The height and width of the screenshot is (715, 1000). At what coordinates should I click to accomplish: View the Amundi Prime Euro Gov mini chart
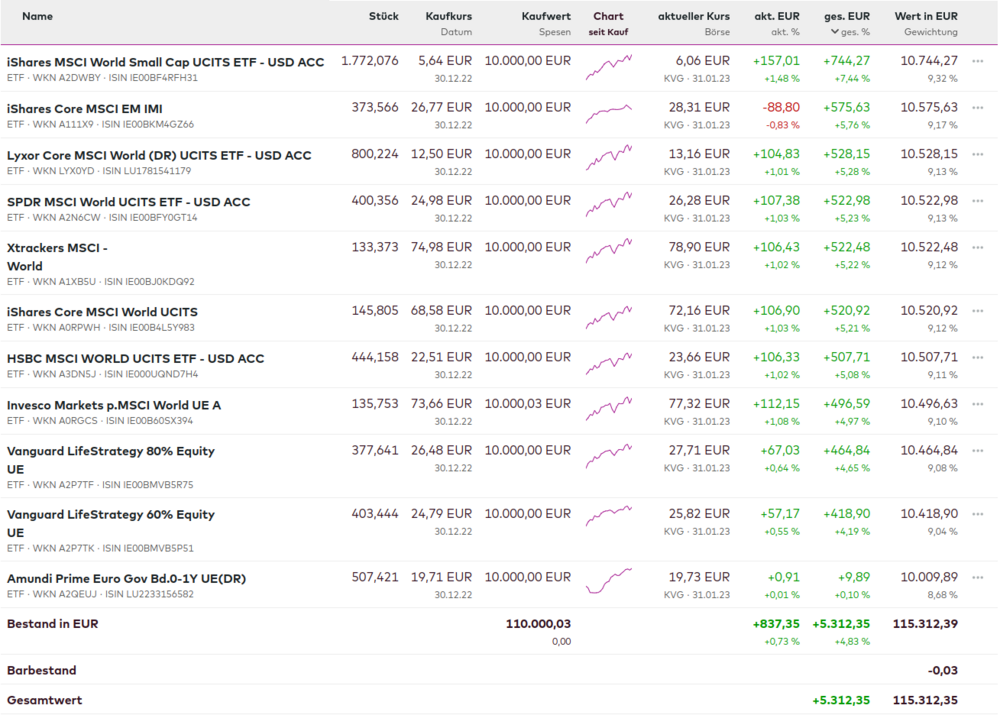(608, 581)
